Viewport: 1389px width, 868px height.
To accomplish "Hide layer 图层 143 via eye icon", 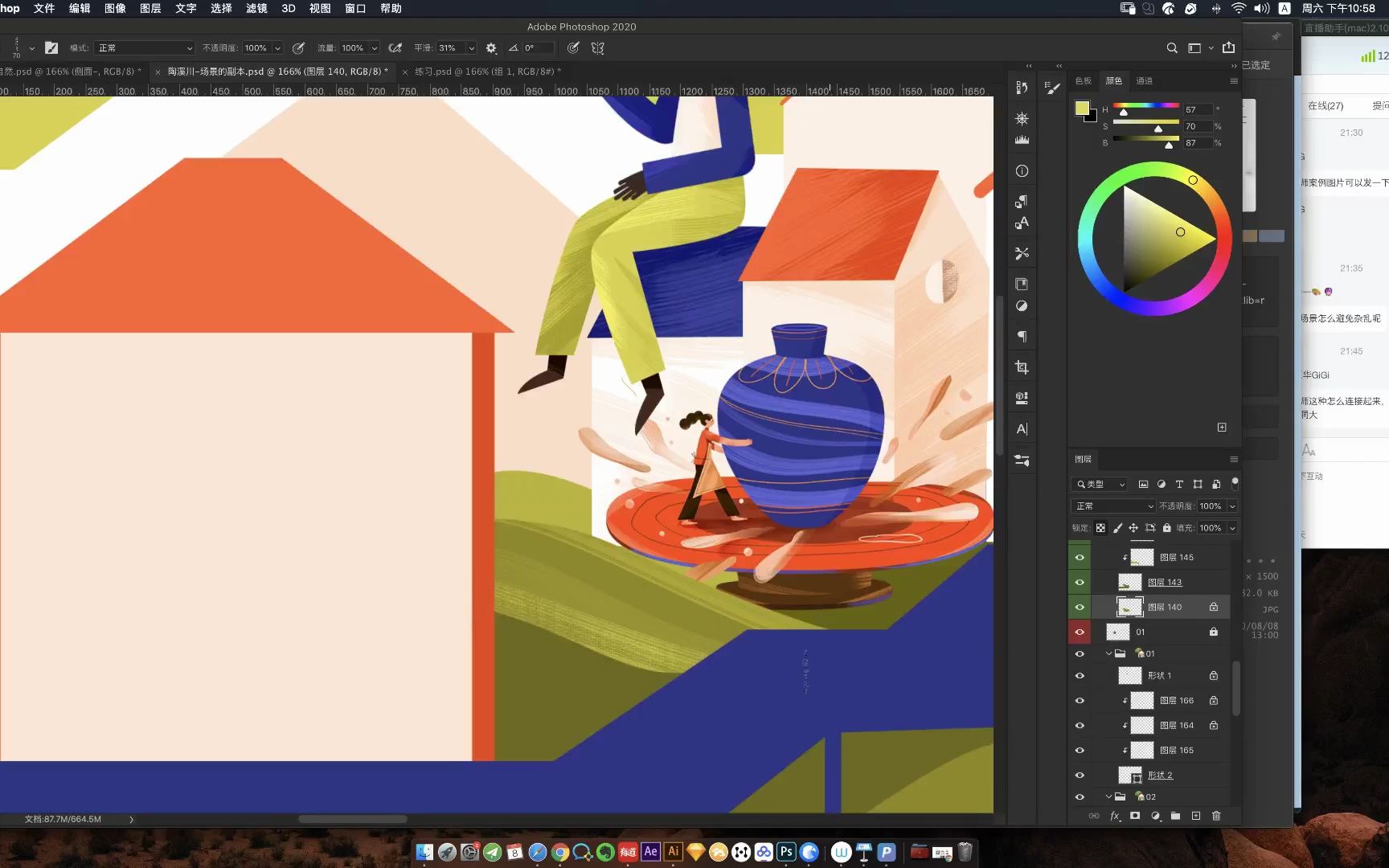I will point(1080,582).
